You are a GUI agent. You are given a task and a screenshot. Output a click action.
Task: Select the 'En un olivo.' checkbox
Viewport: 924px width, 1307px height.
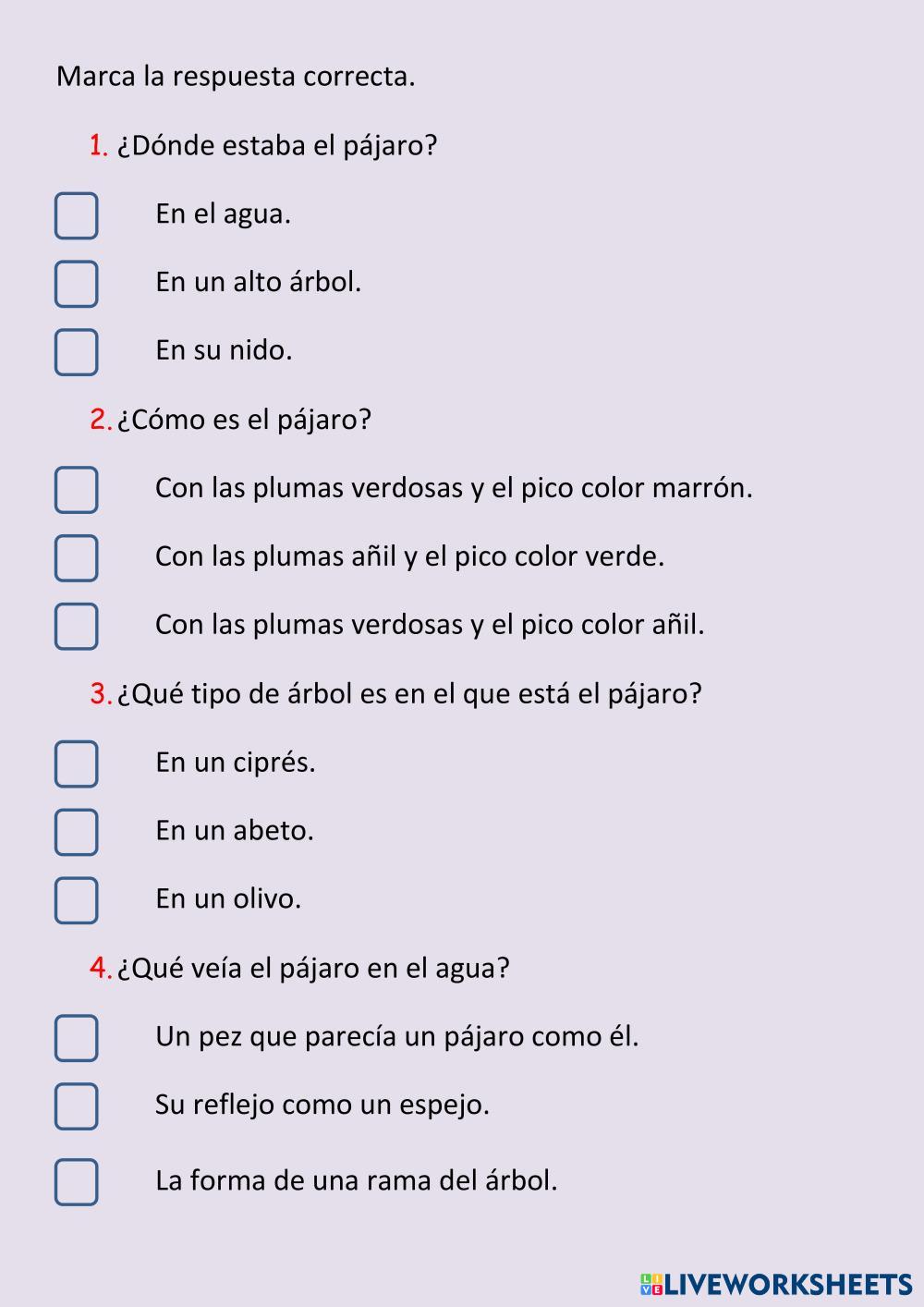tap(76, 901)
